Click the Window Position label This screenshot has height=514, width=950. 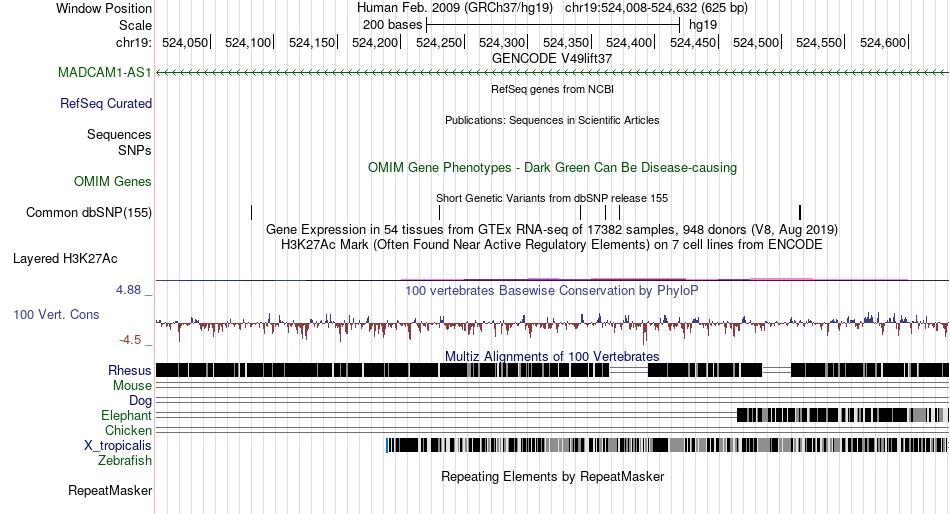click(x=104, y=8)
